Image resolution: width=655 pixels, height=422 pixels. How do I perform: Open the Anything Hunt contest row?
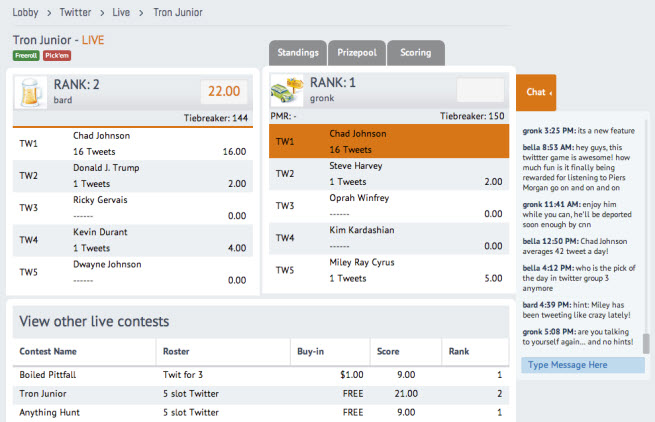261,412
